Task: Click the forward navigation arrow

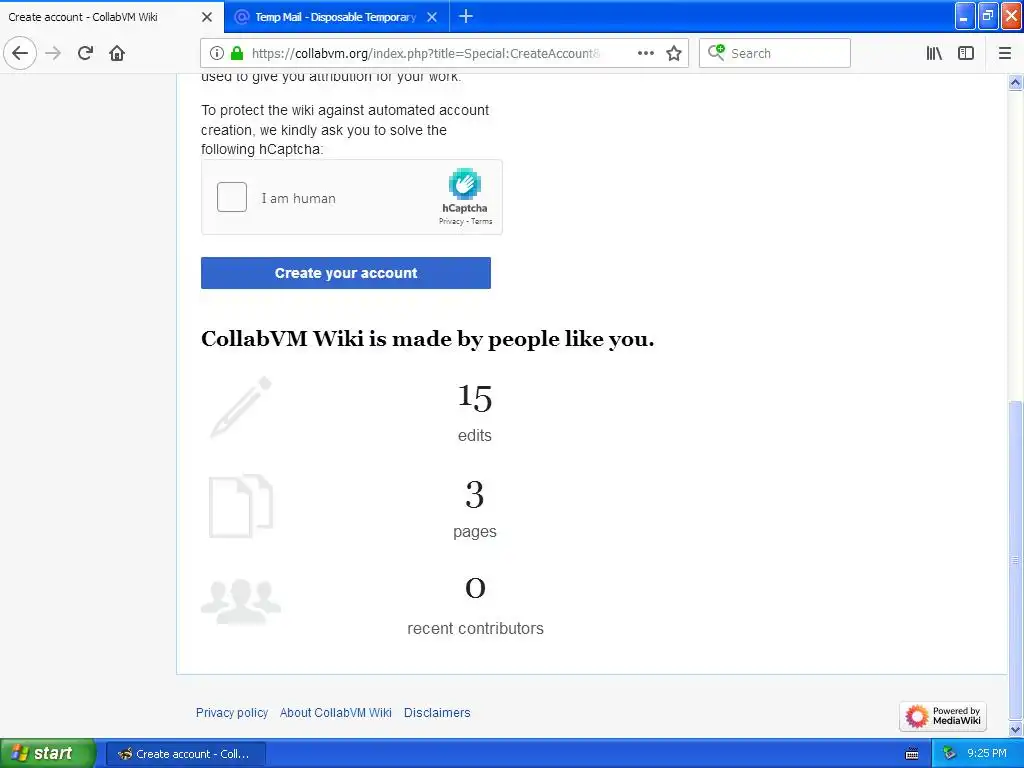Action: 53,53
